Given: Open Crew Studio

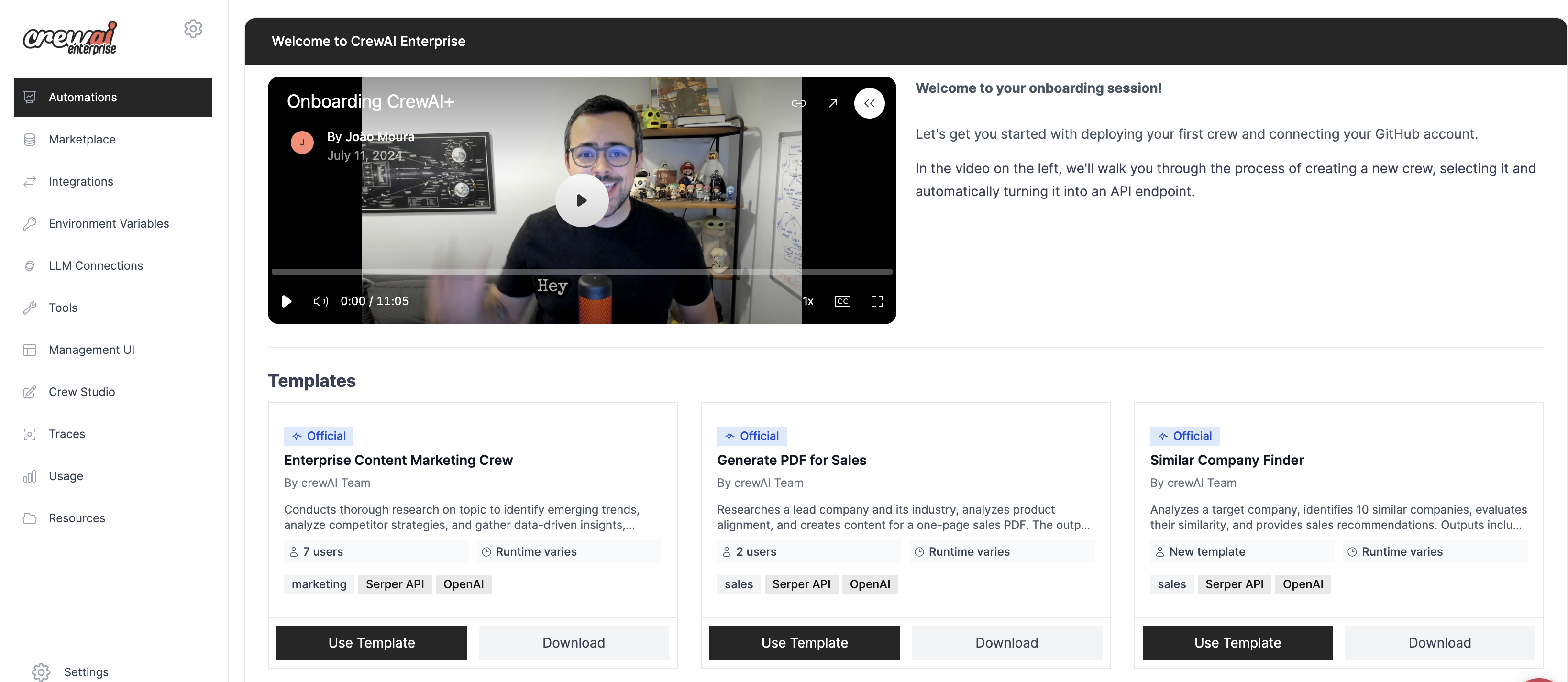Looking at the screenshot, I should [x=113, y=392].
